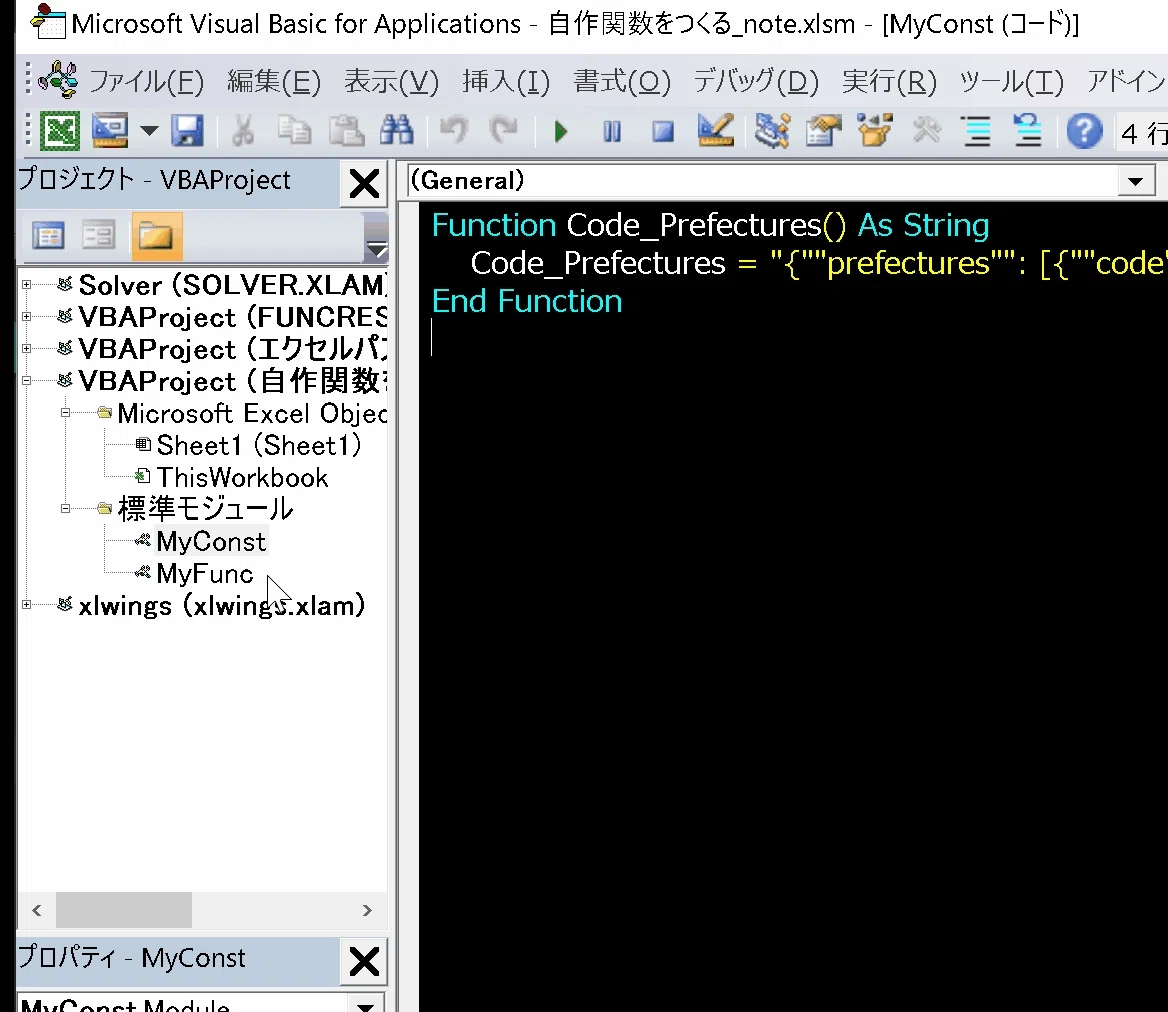Image resolution: width=1168 pixels, height=1012 pixels.
Task: Select ThisWorkbook in the project tree
Action: (242, 477)
